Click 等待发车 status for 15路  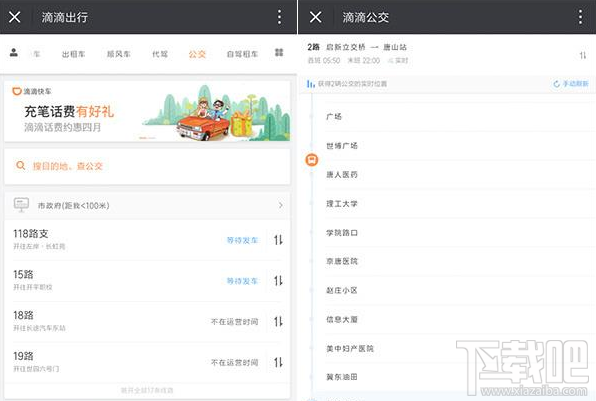242,281
